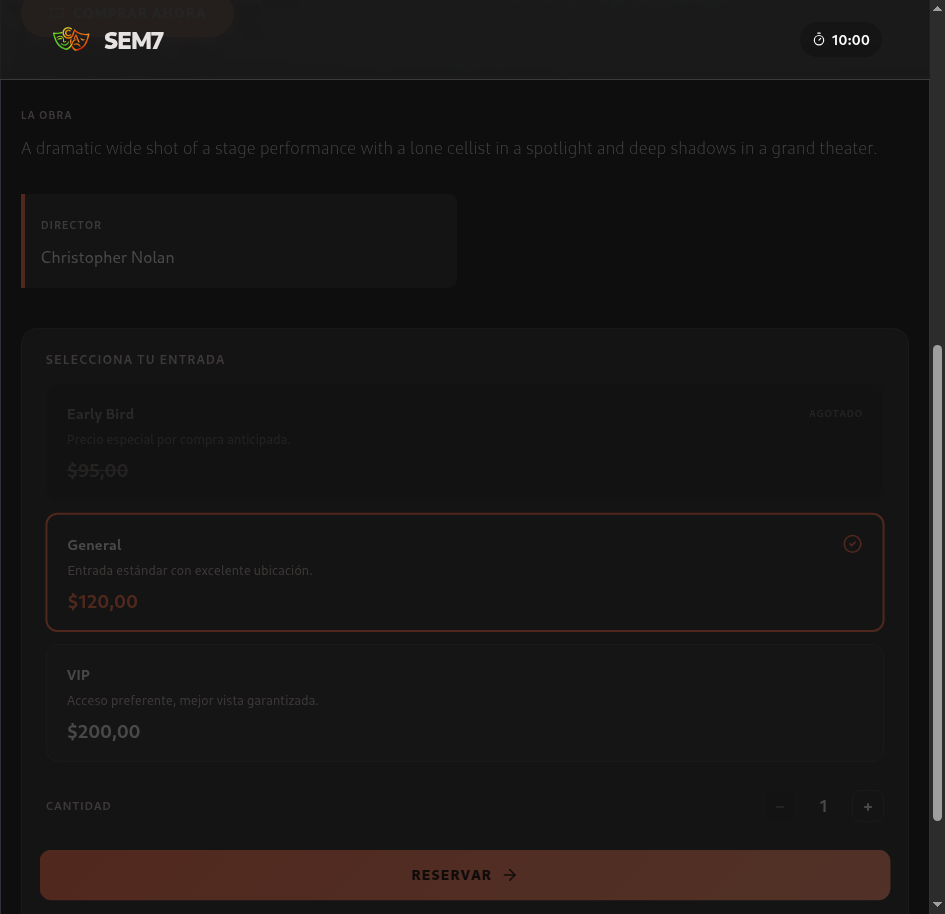The width and height of the screenshot is (945, 914).
Task: Click the crossed-out $95,00 price
Action: [x=98, y=471]
